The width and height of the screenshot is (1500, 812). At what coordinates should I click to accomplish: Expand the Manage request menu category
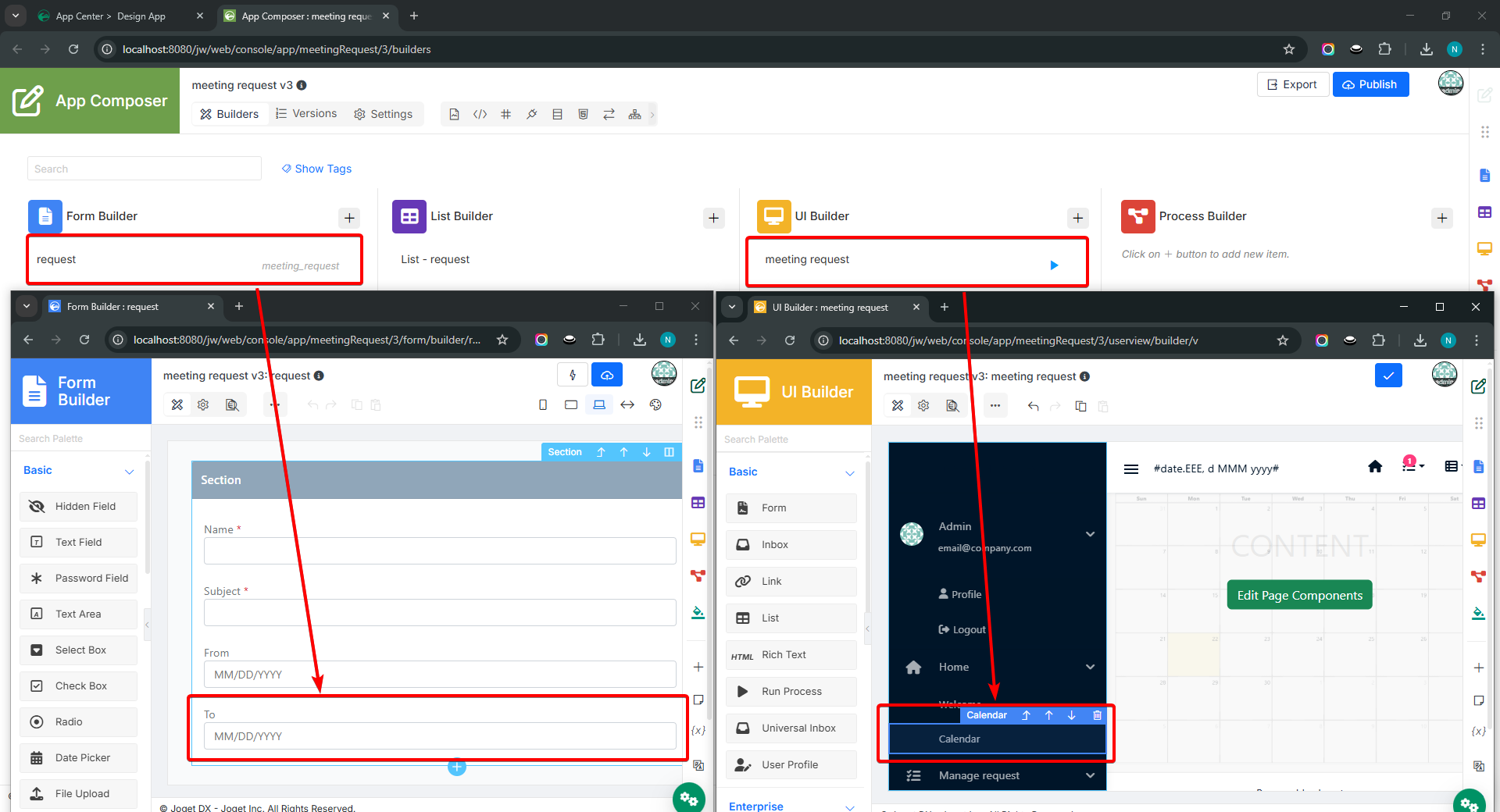pos(1090,775)
